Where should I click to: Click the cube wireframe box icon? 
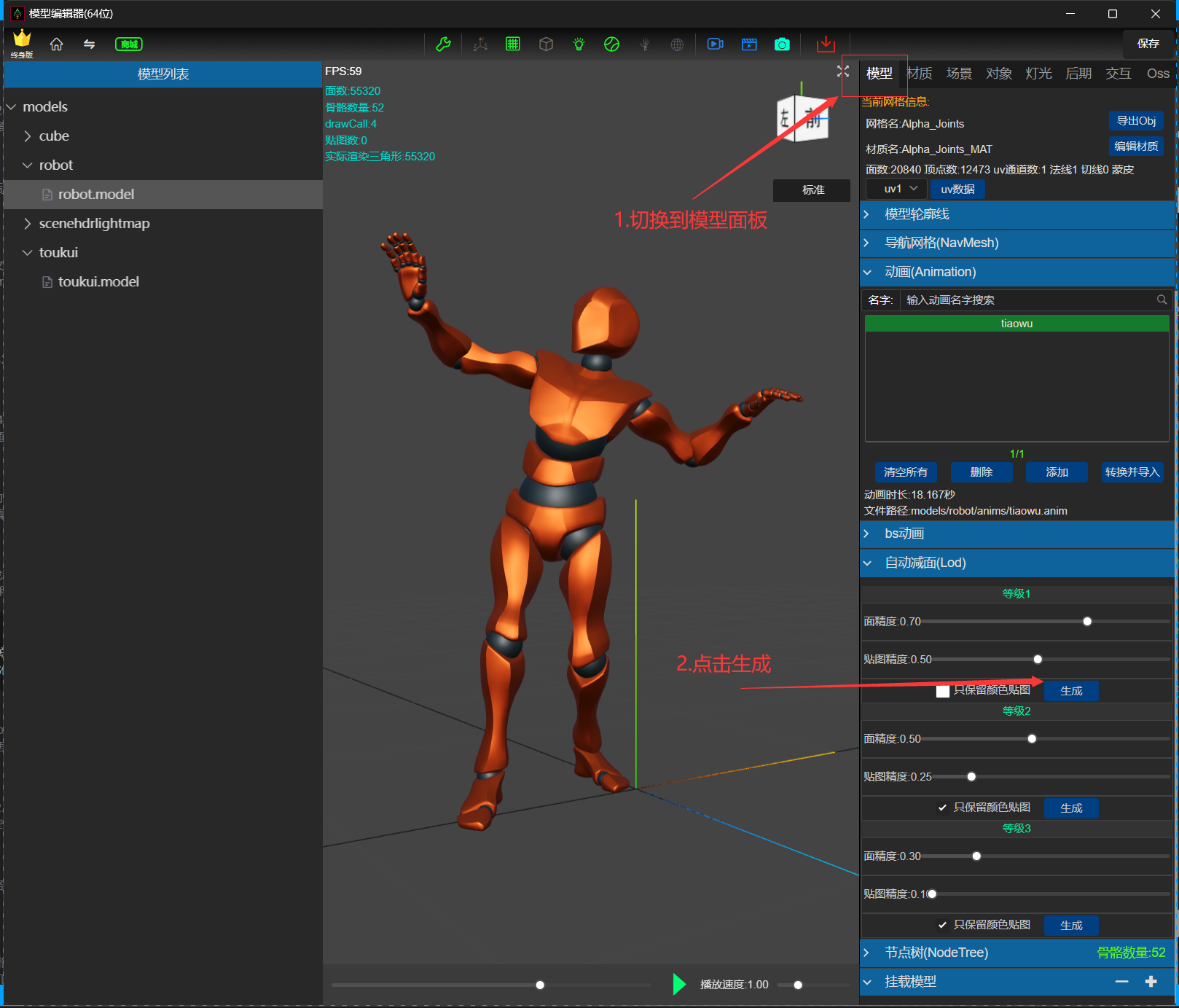point(546,44)
